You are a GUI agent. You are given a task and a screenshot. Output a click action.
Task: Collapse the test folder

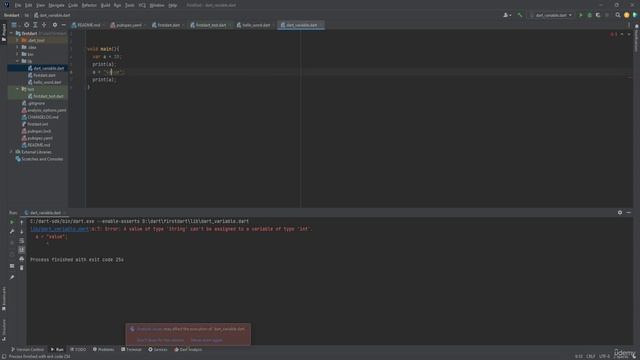(x=18, y=89)
